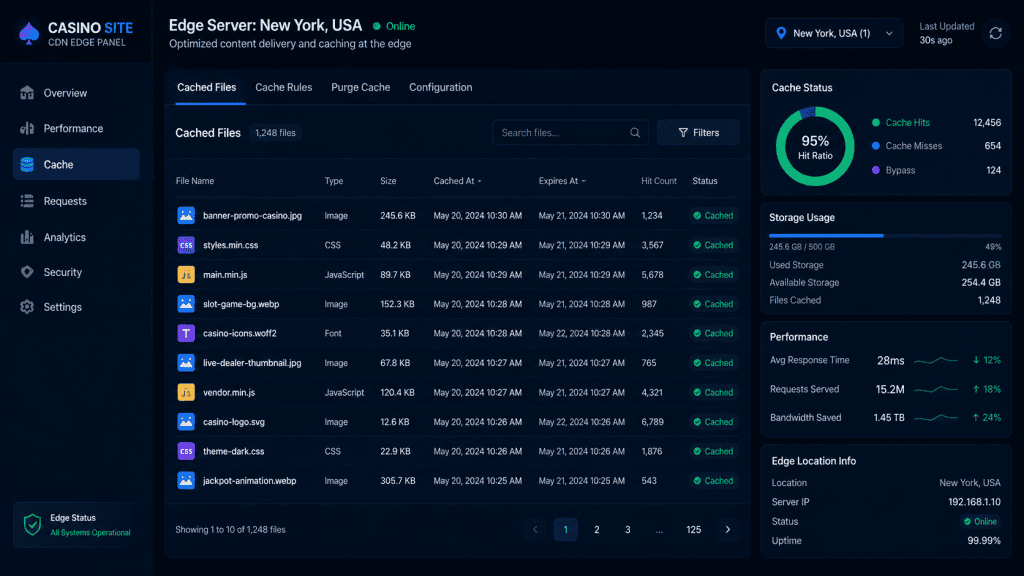Open the Performance sidebar section
1024x576 pixels.
coord(76,129)
